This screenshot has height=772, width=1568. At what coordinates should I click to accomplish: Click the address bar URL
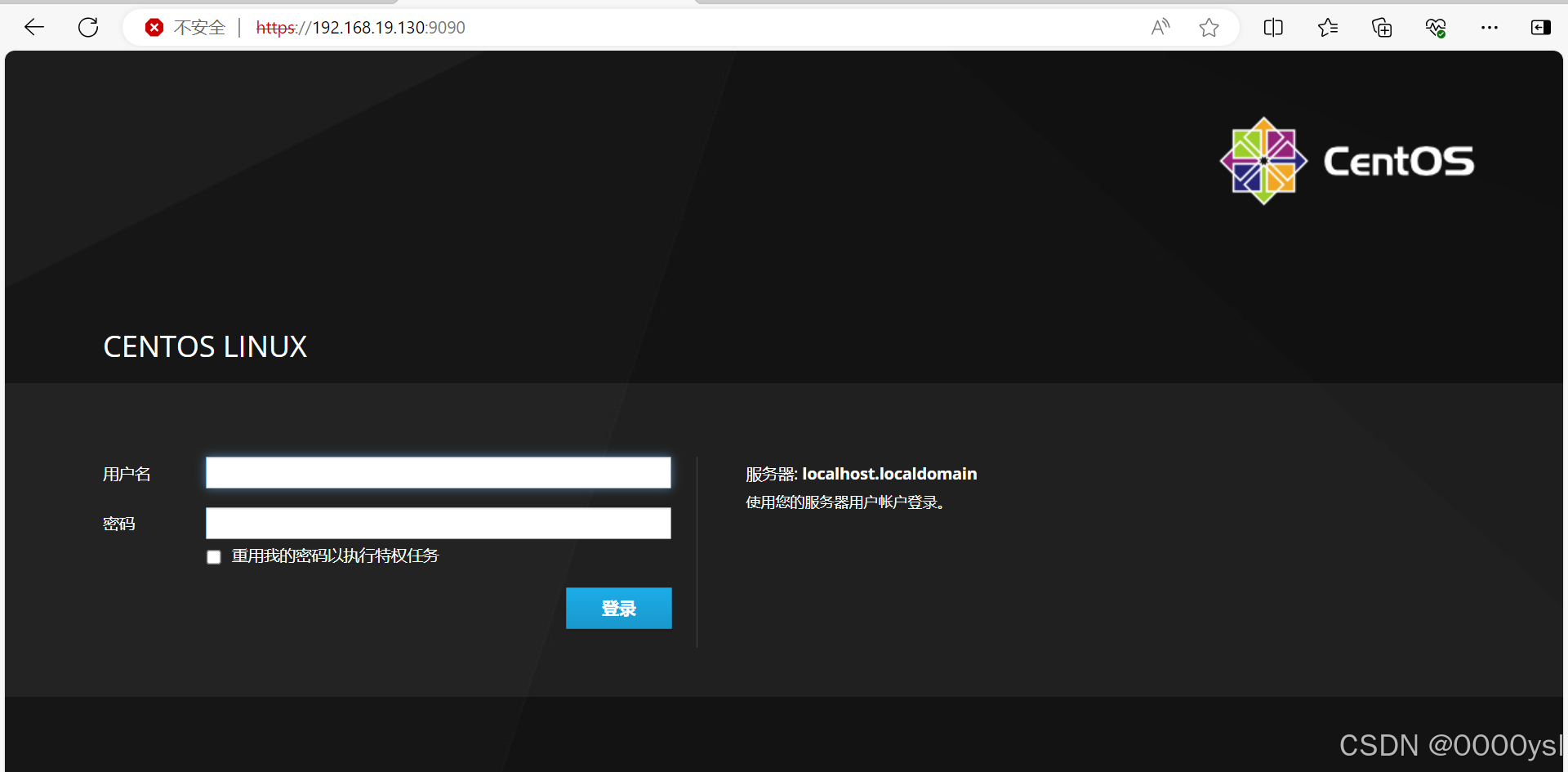[361, 27]
